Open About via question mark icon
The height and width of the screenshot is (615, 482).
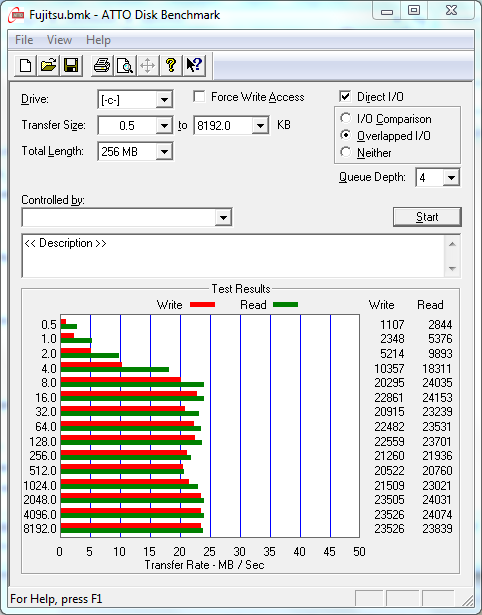171,66
